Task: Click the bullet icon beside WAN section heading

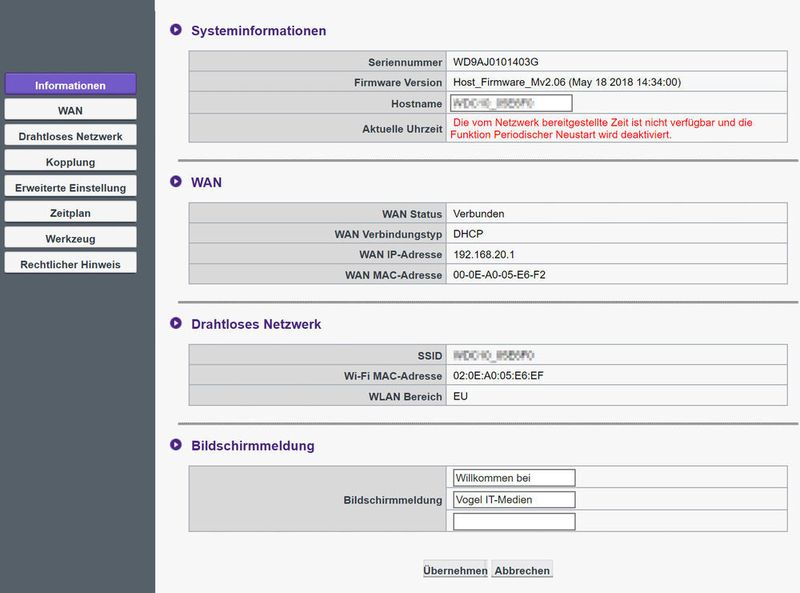Action: [177, 182]
